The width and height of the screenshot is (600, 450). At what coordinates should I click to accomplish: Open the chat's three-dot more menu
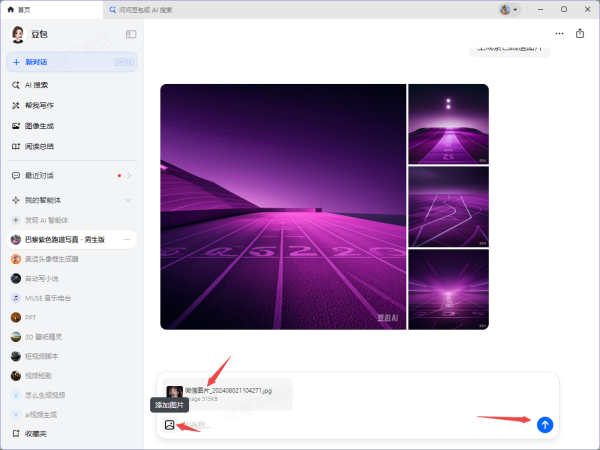559,34
